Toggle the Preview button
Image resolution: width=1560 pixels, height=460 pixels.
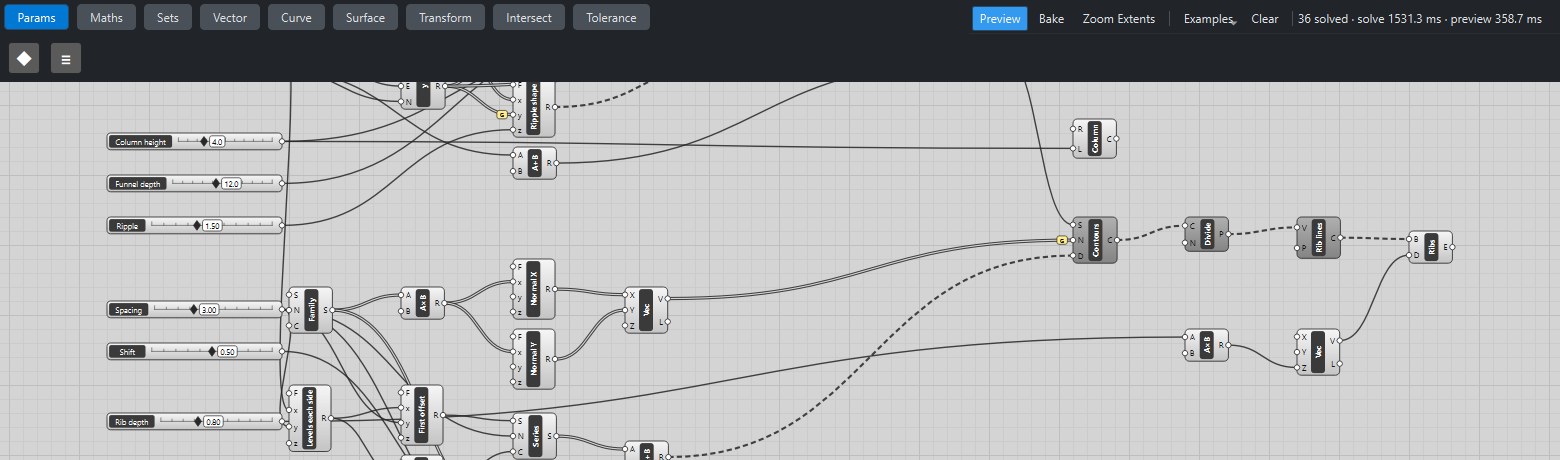click(x=1000, y=18)
